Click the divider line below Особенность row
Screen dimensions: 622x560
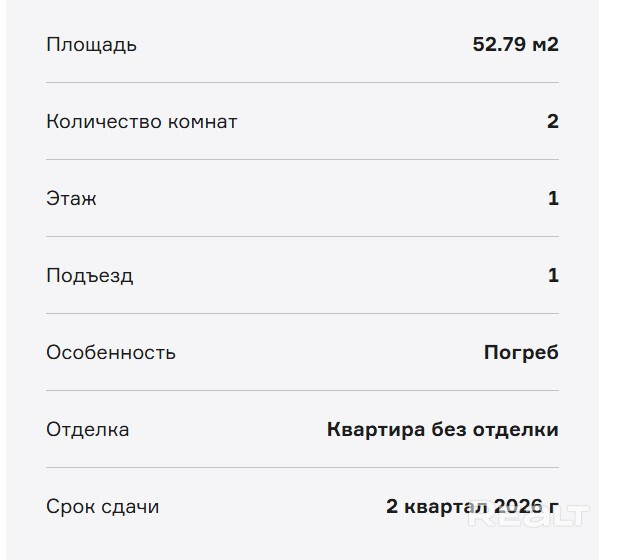coord(302,391)
